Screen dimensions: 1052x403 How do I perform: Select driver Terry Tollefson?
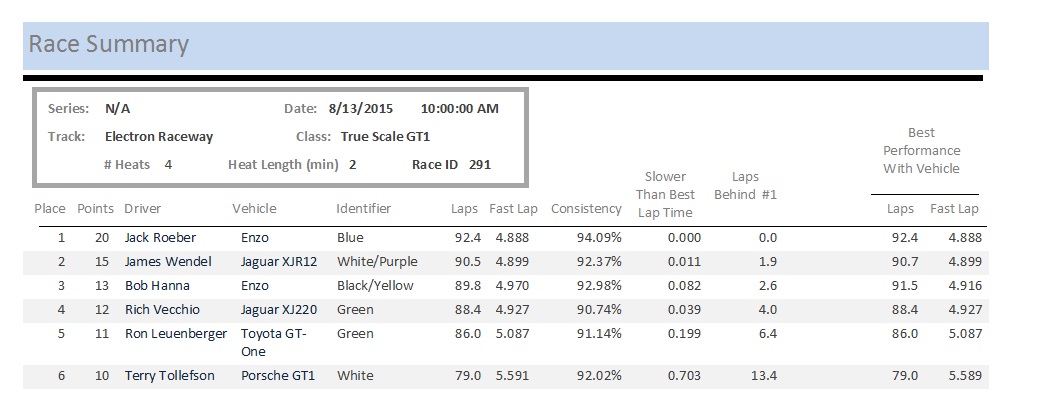170,376
